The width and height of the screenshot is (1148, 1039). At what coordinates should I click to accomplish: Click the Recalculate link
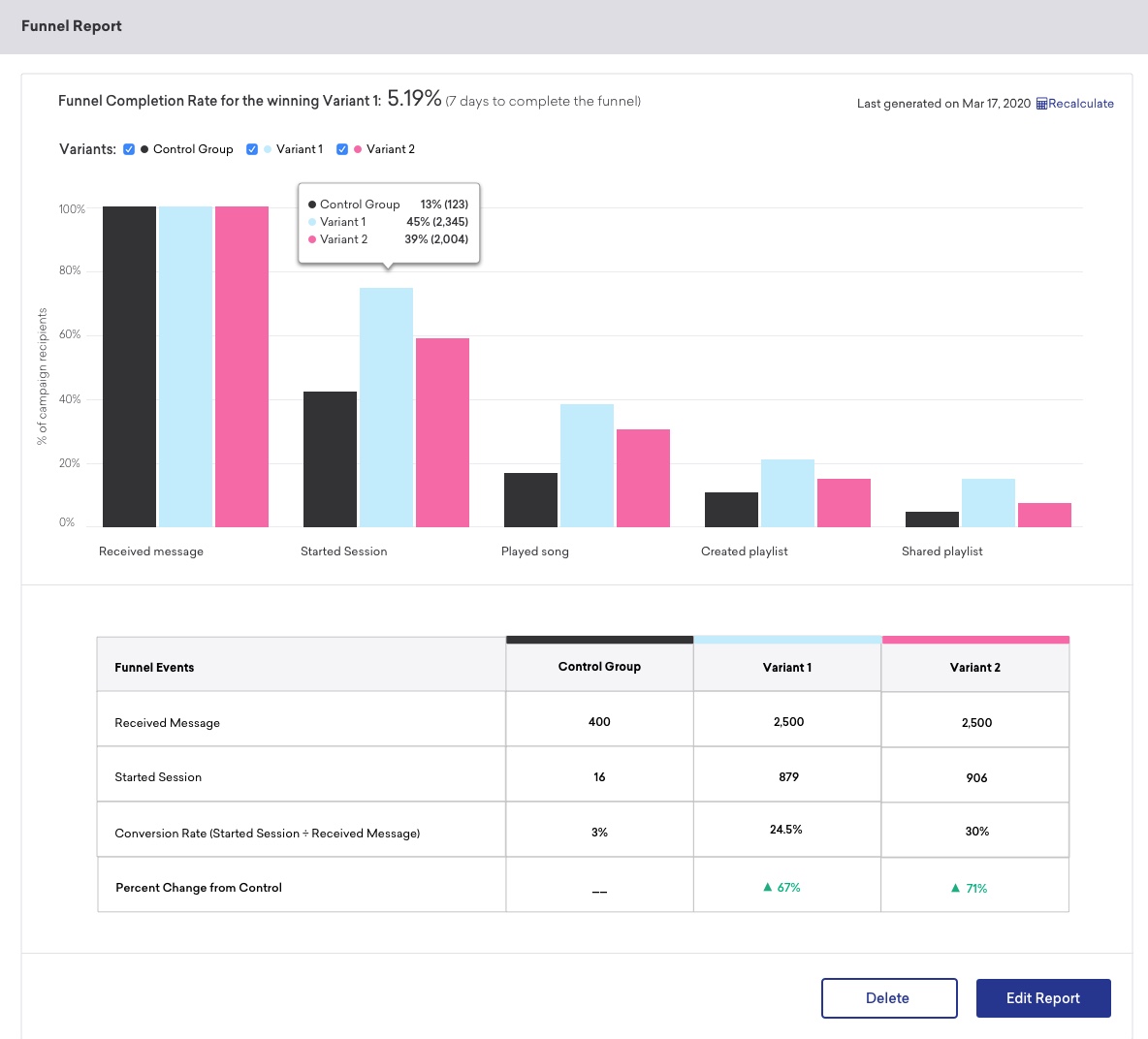[1081, 104]
